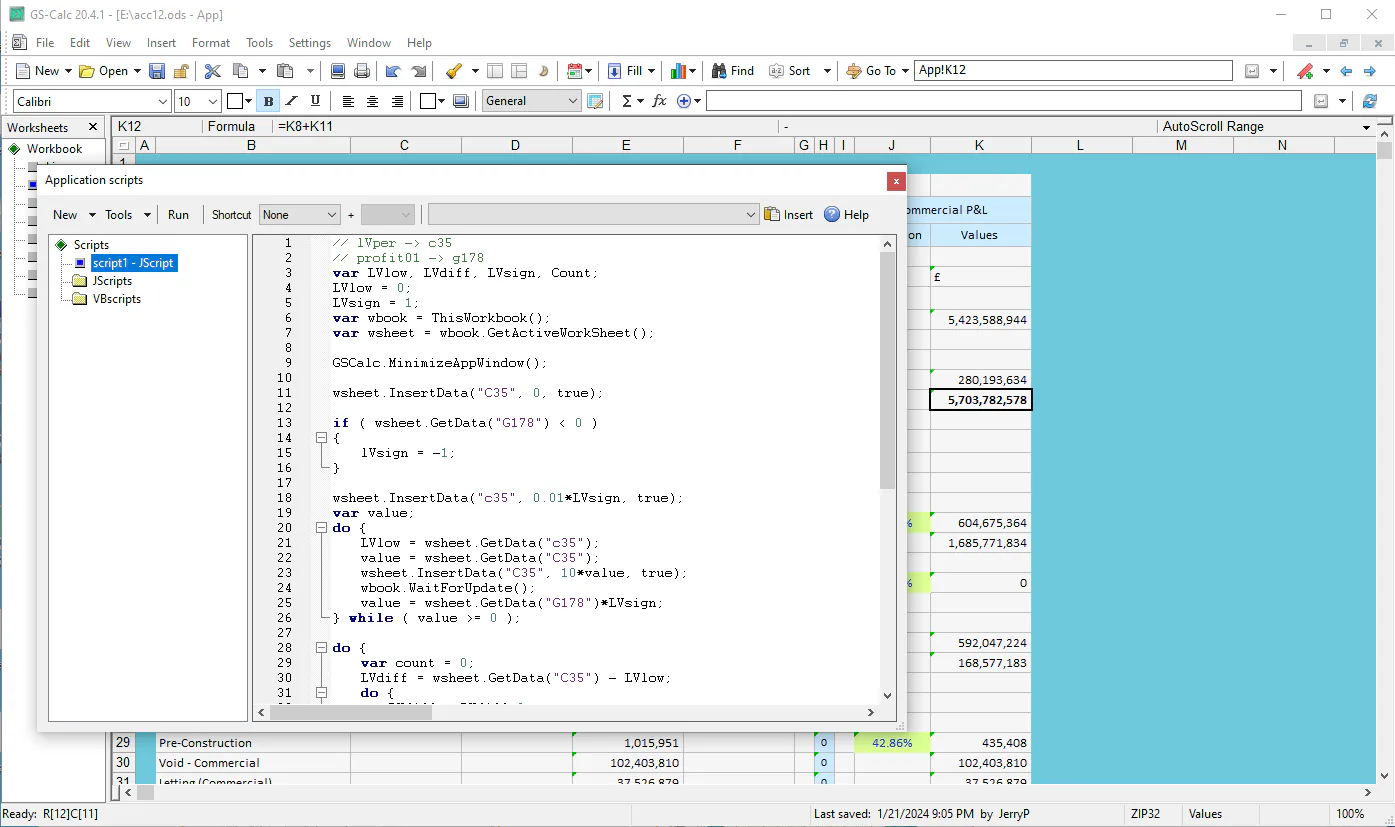Click the Cut scissors icon
The width and height of the screenshot is (1395, 827).
tap(212, 71)
